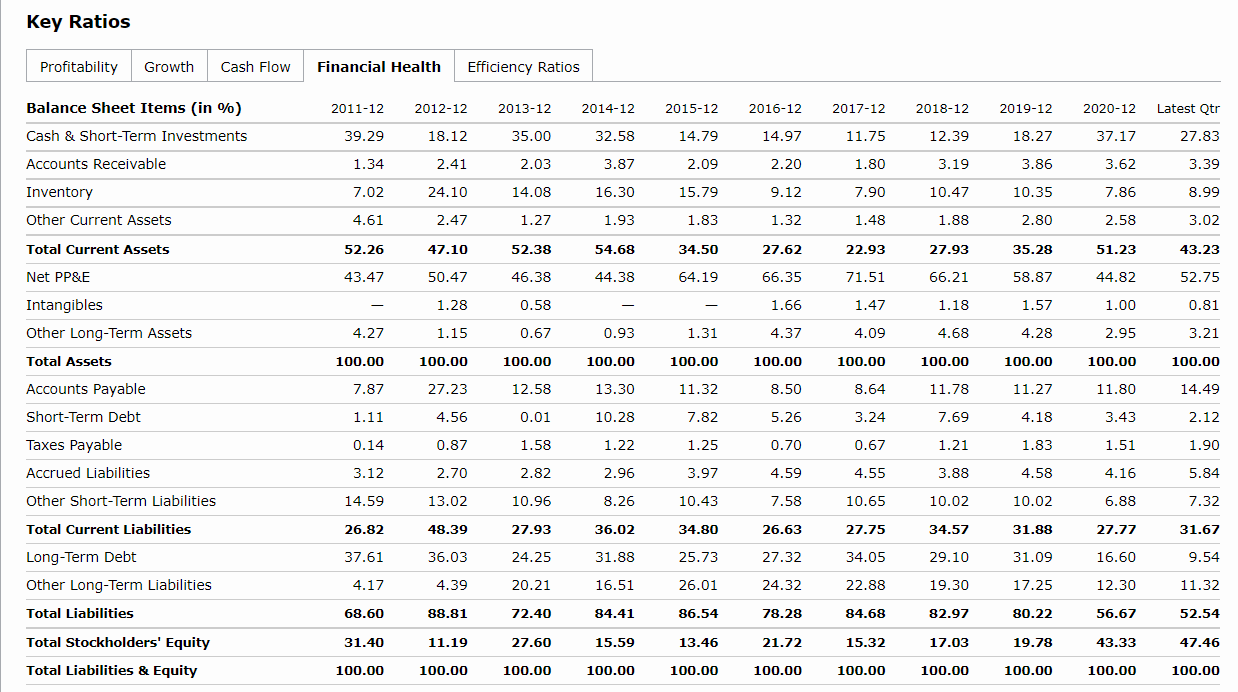Switch to the Growth tab

[x=169, y=67]
